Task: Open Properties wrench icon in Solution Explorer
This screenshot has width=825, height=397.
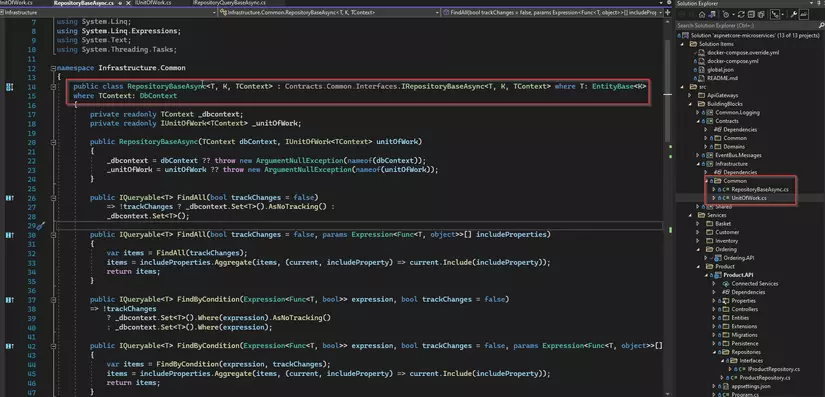Action: [x=793, y=14]
